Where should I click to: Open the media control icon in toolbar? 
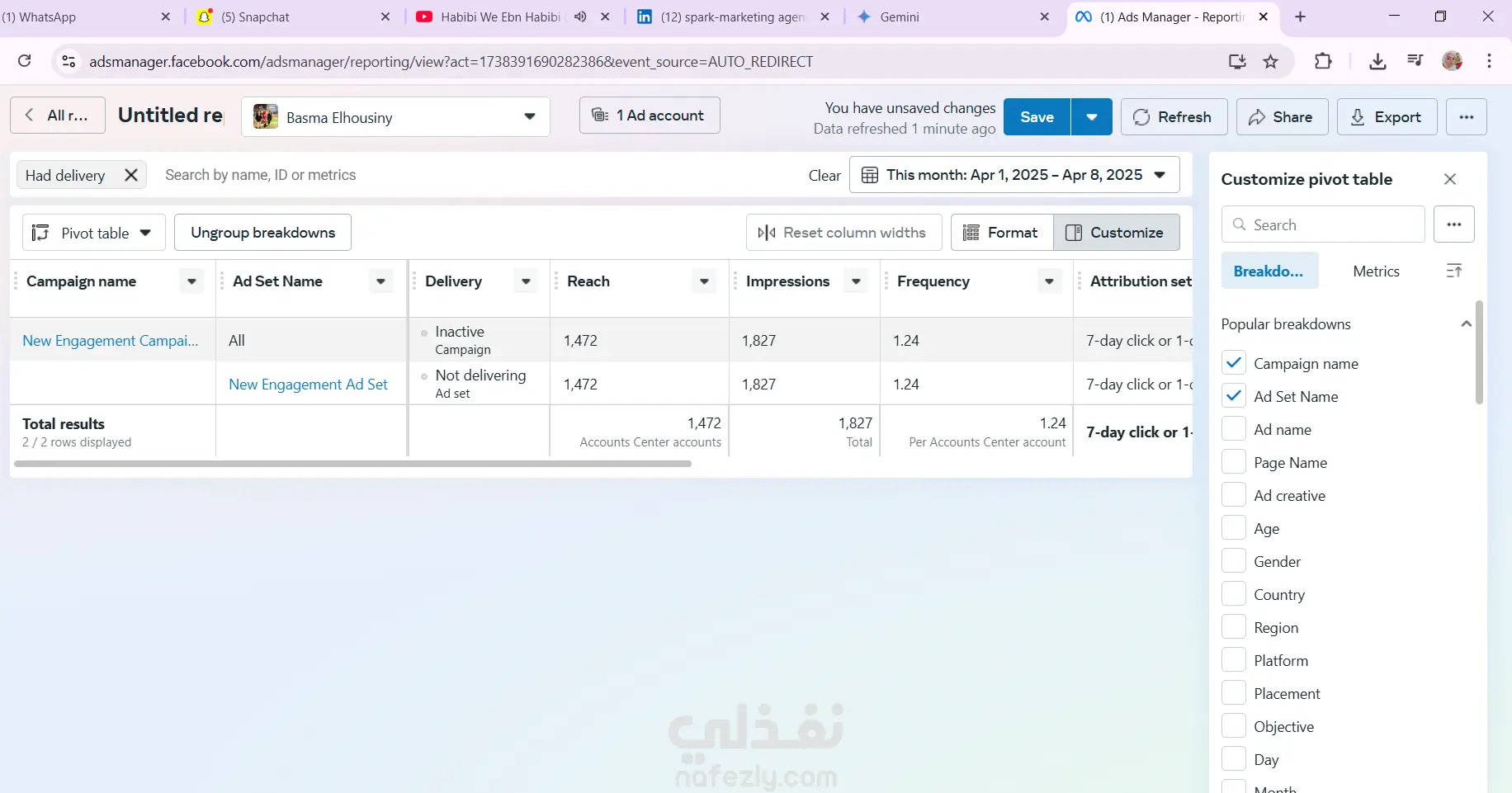click(x=1415, y=61)
